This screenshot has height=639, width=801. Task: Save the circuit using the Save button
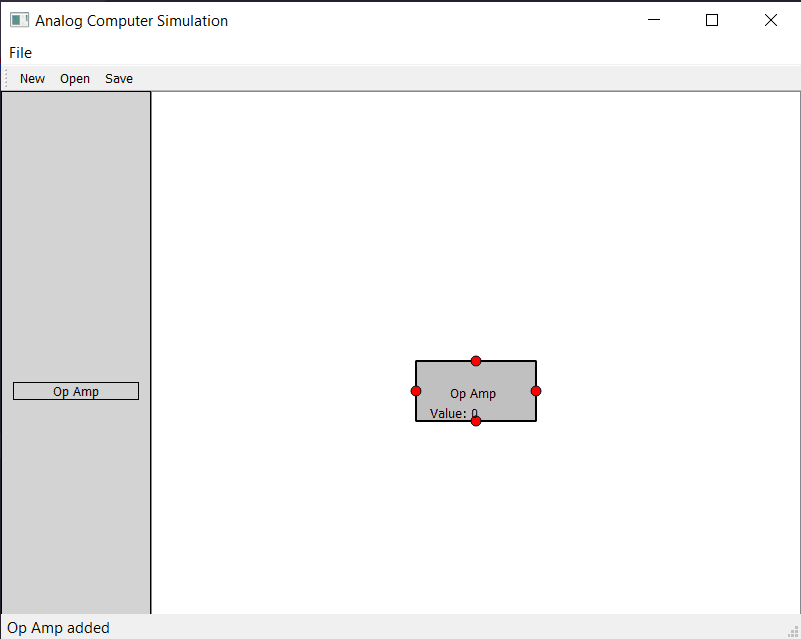(119, 78)
